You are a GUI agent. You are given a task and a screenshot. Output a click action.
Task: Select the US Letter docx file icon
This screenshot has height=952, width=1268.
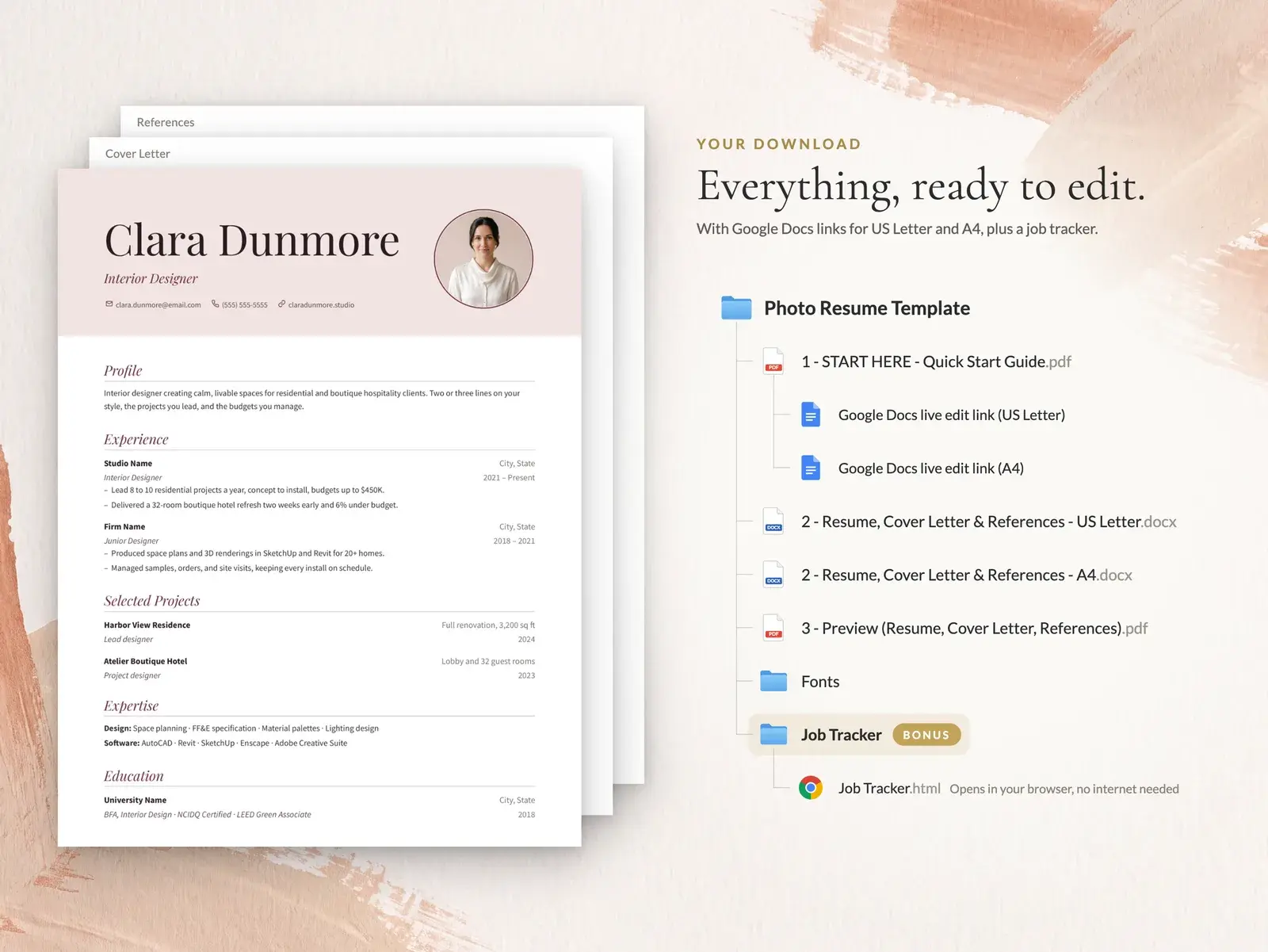[x=773, y=522]
